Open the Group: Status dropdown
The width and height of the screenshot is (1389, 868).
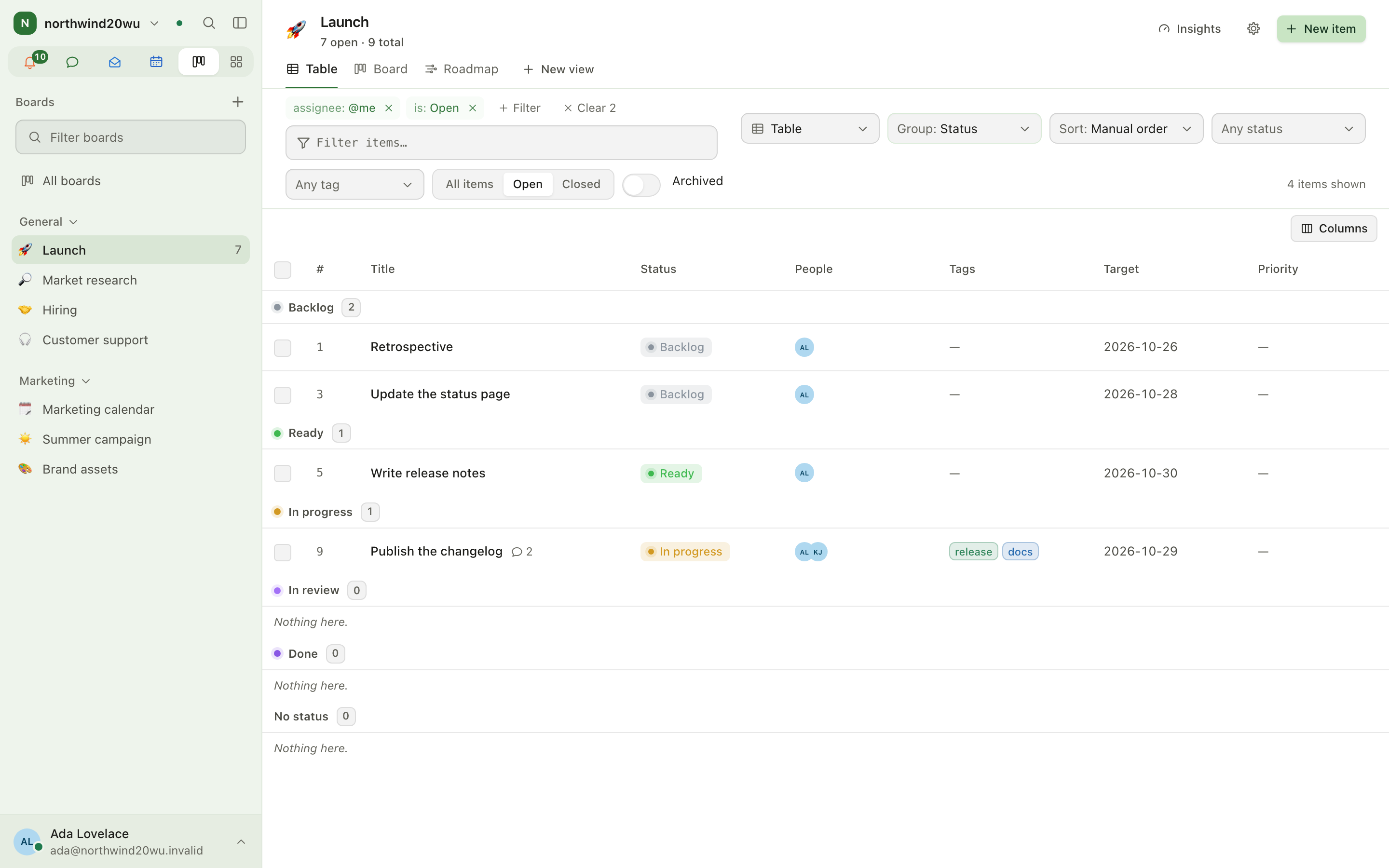(964, 129)
